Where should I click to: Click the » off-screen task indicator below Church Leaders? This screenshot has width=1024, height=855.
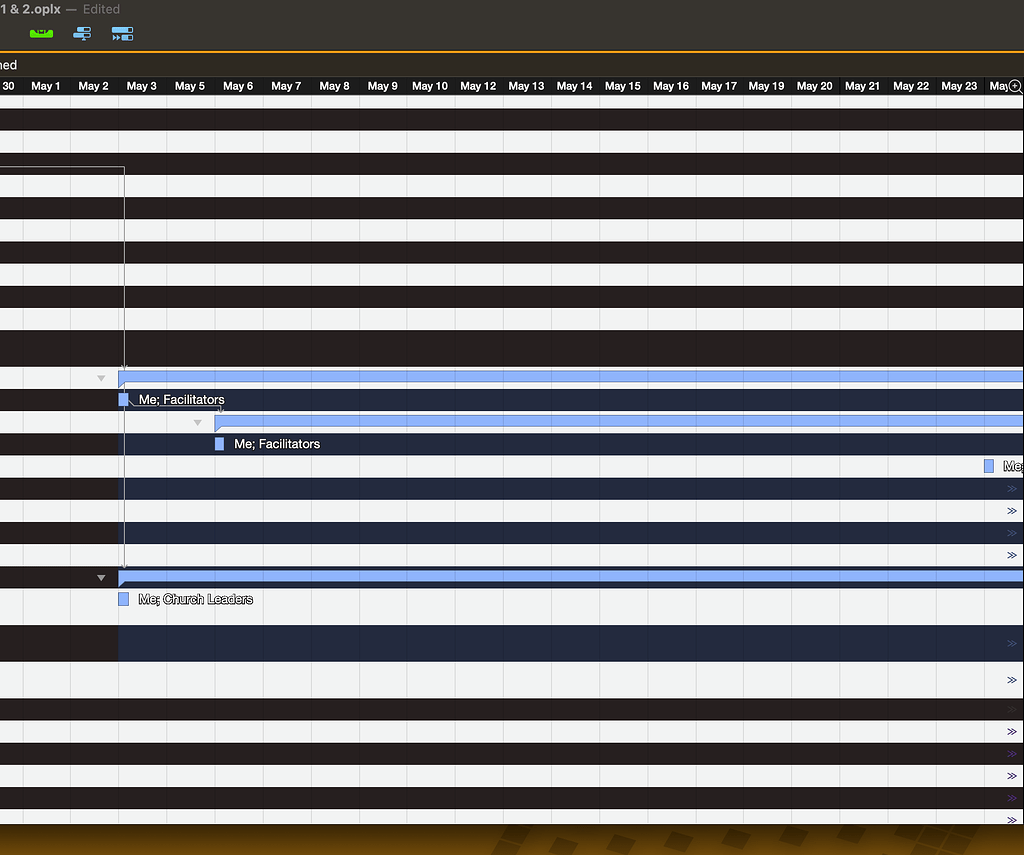1014,643
